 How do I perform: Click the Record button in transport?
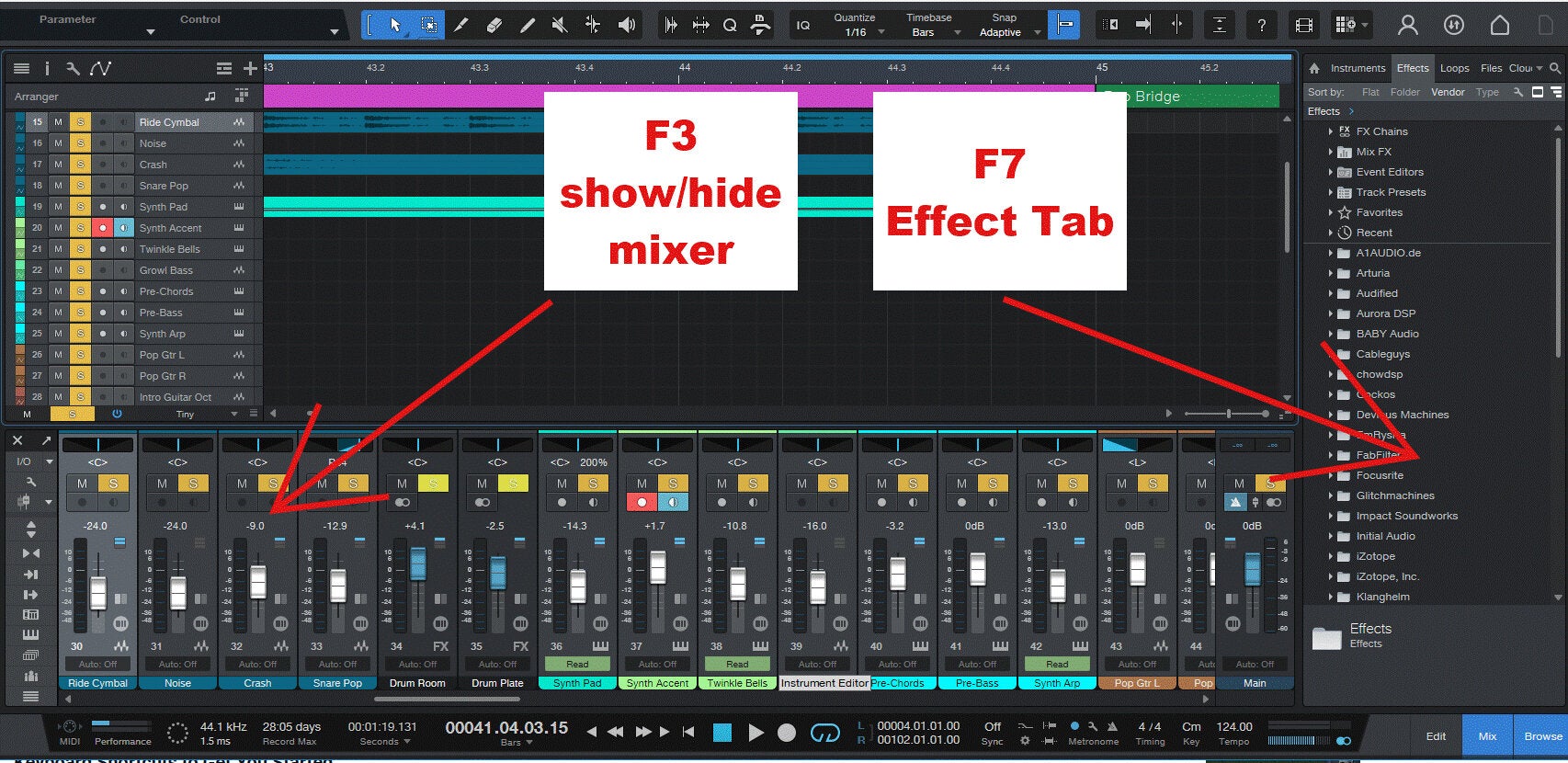click(x=787, y=733)
